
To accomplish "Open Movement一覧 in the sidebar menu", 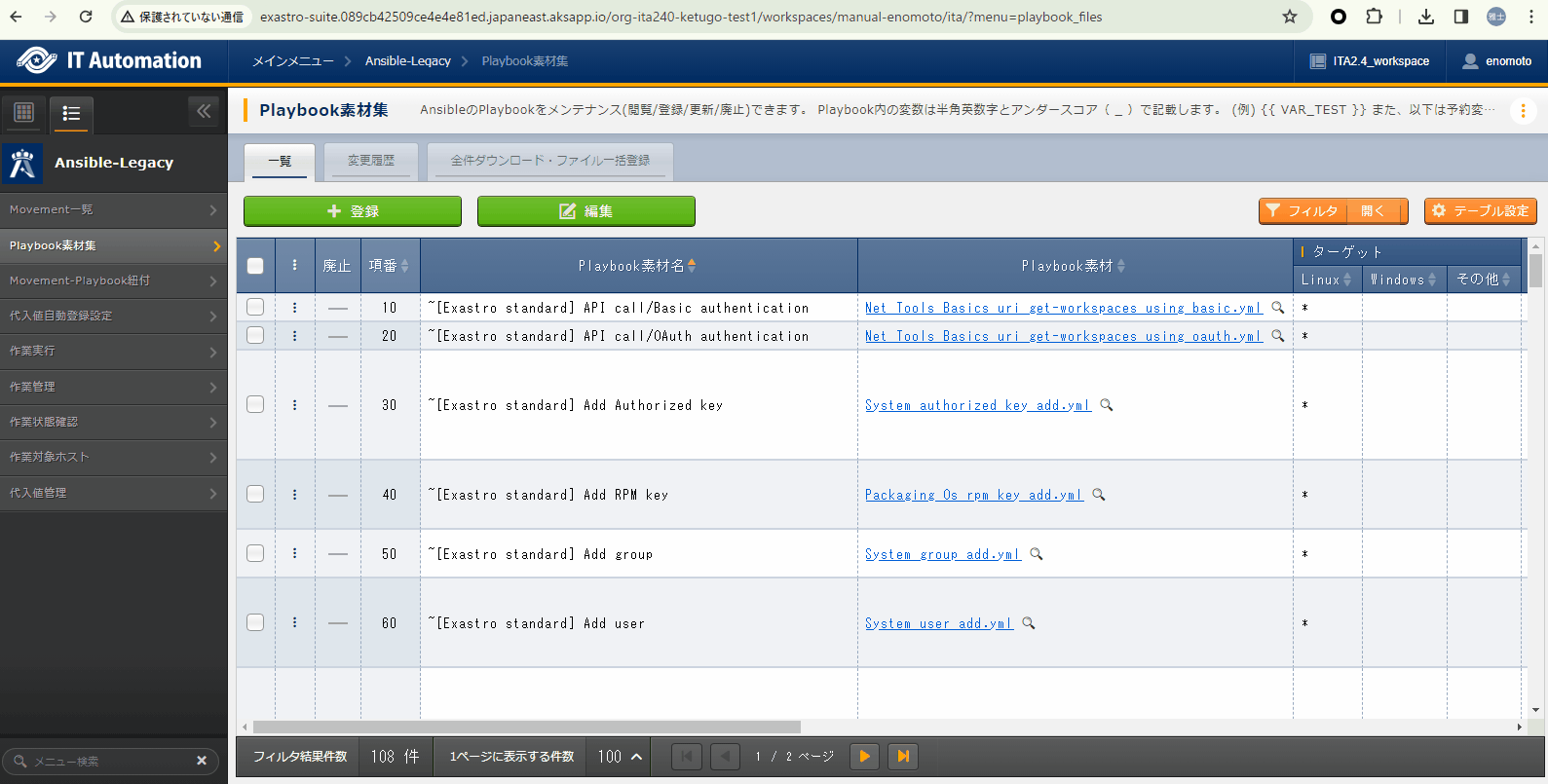I will [x=113, y=210].
